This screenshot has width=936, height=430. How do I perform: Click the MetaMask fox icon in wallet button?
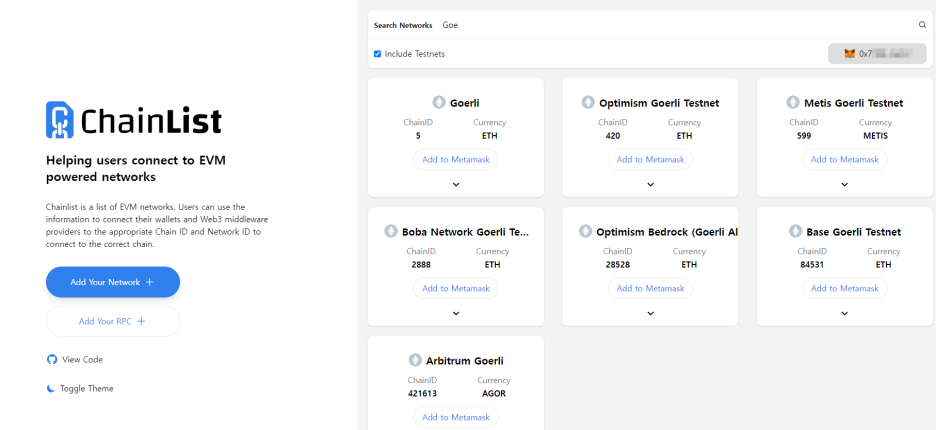tap(849, 54)
